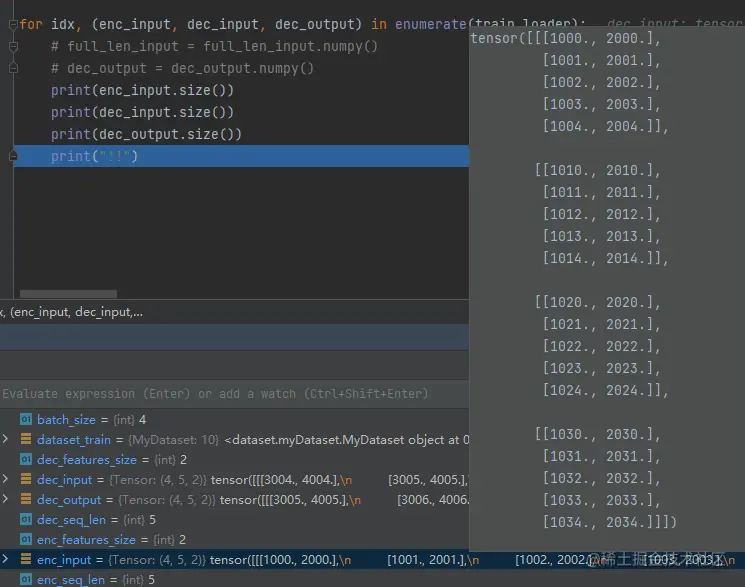The height and width of the screenshot is (587, 745).
Task: Collapse the for loop fold marker
Action: [x=13, y=24]
